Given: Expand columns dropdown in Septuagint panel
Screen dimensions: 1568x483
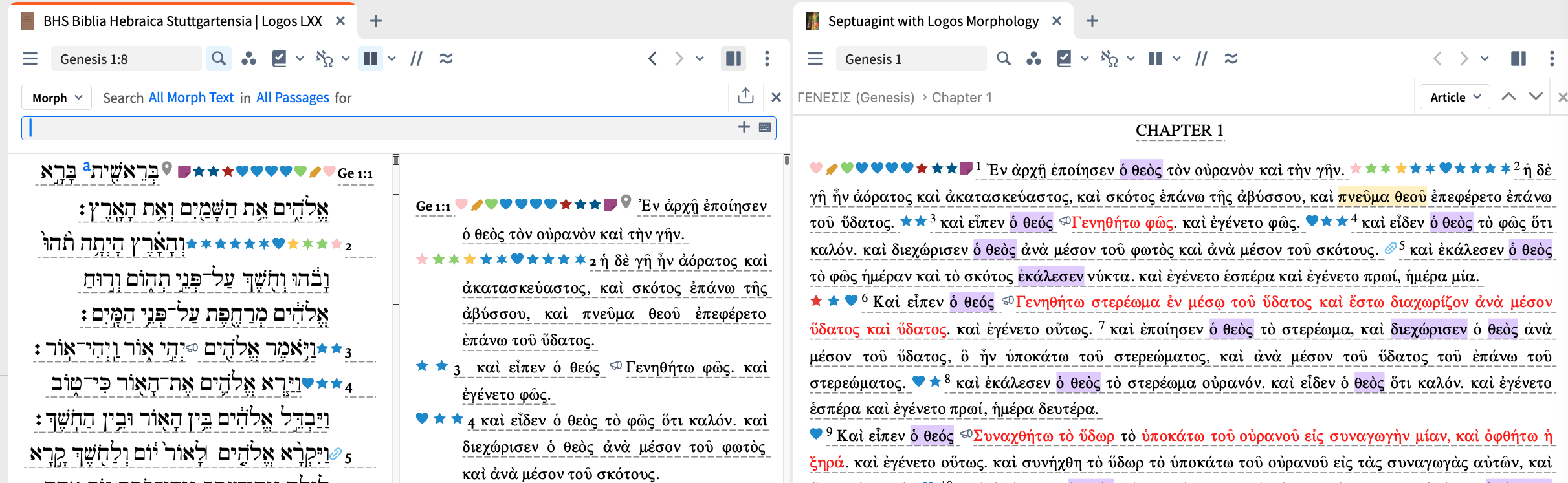Looking at the screenshot, I should tap(1176, 59).
